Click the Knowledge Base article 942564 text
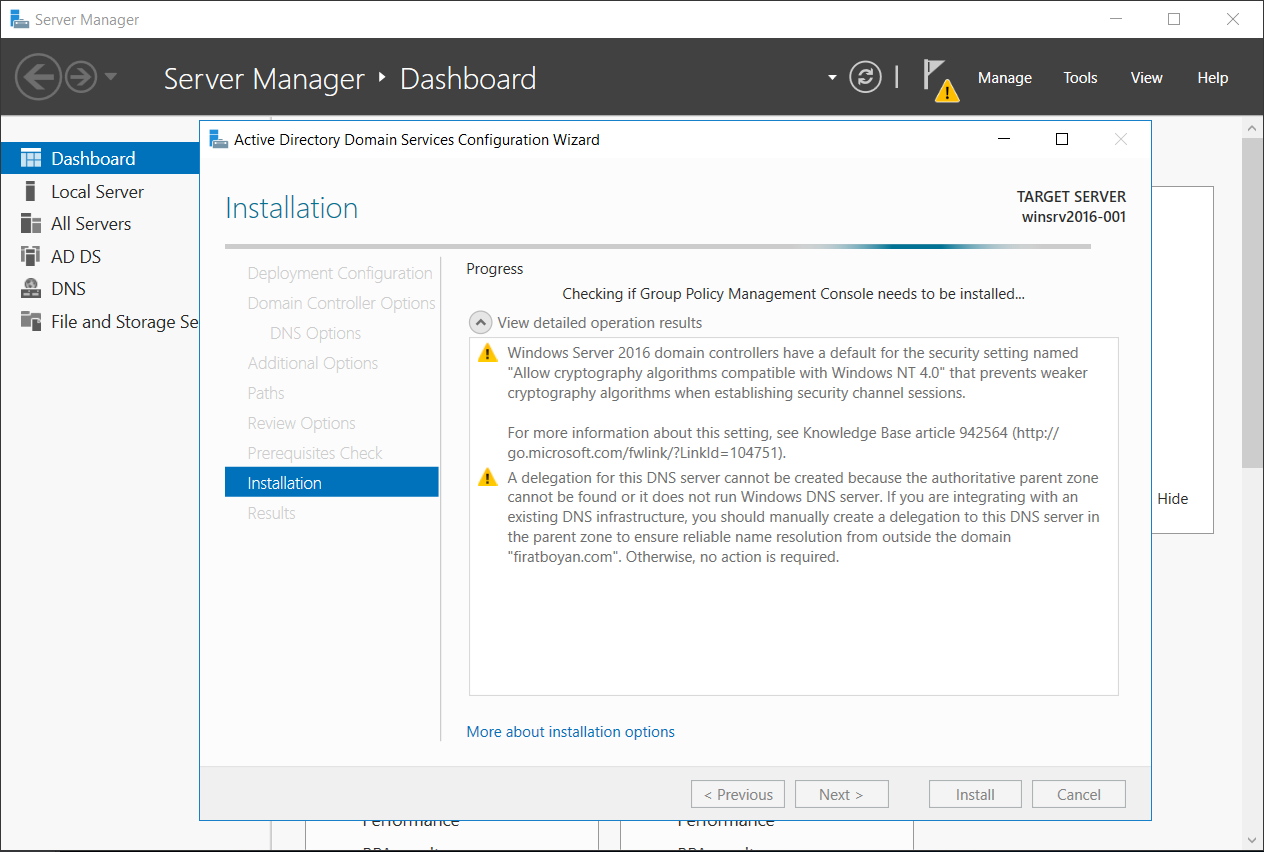Image resolution: width=1264 pixels, height=852 pixels. pyautogui.click(x=903, y=433)
